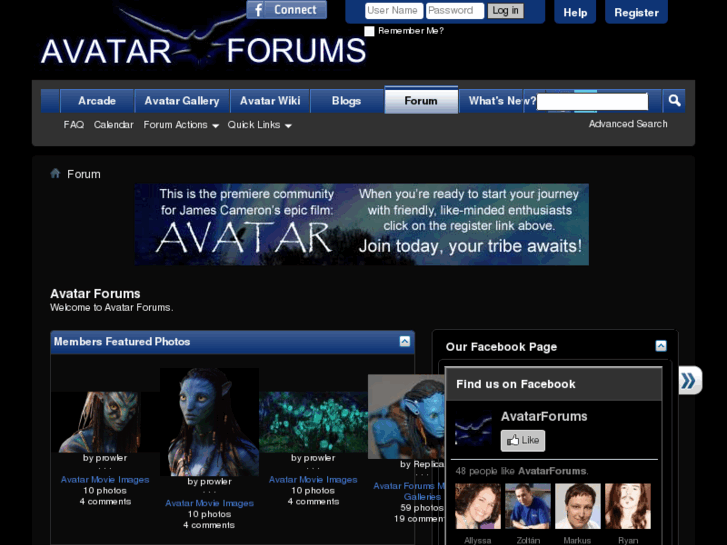Open Advanced Search
Viewport: 727px width, 545px height.
tap(628, 124)
